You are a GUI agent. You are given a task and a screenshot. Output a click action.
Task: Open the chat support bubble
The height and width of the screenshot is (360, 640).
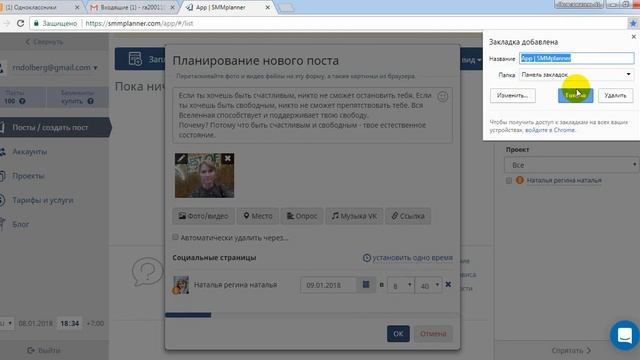[x=624, y=335]
